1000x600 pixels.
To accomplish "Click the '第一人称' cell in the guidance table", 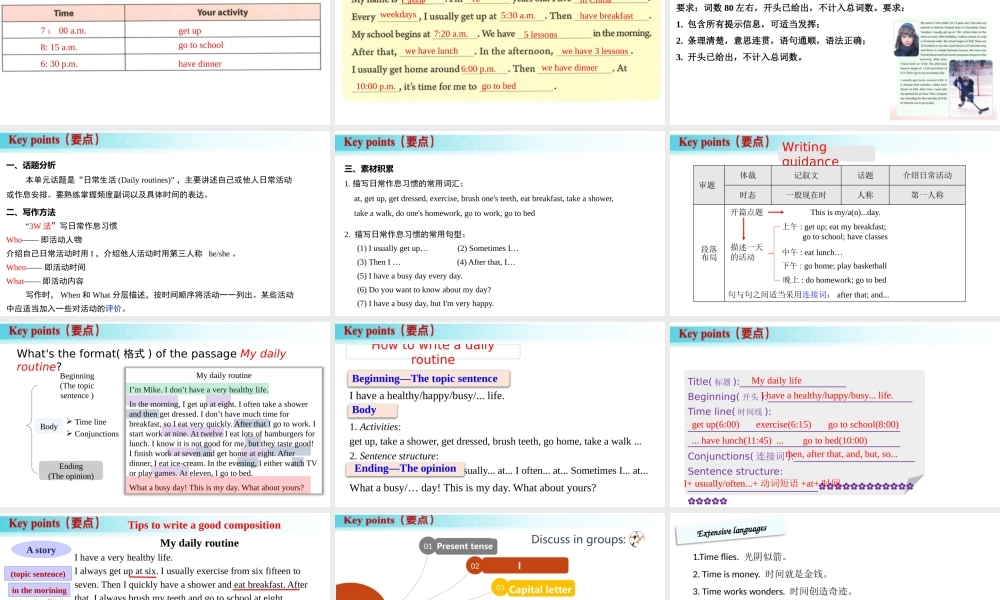I will (x=927, y=194).
